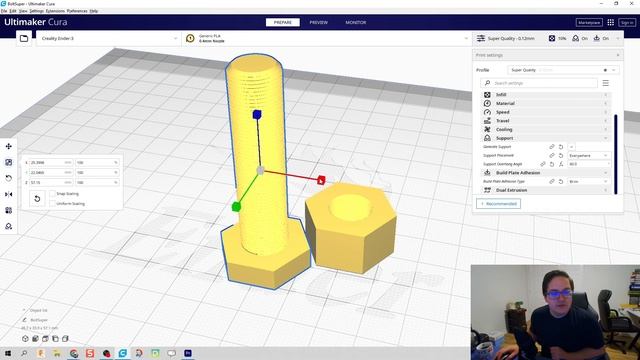
Task: Select the Scale tool in left toolbar
Action: point(9,162)
